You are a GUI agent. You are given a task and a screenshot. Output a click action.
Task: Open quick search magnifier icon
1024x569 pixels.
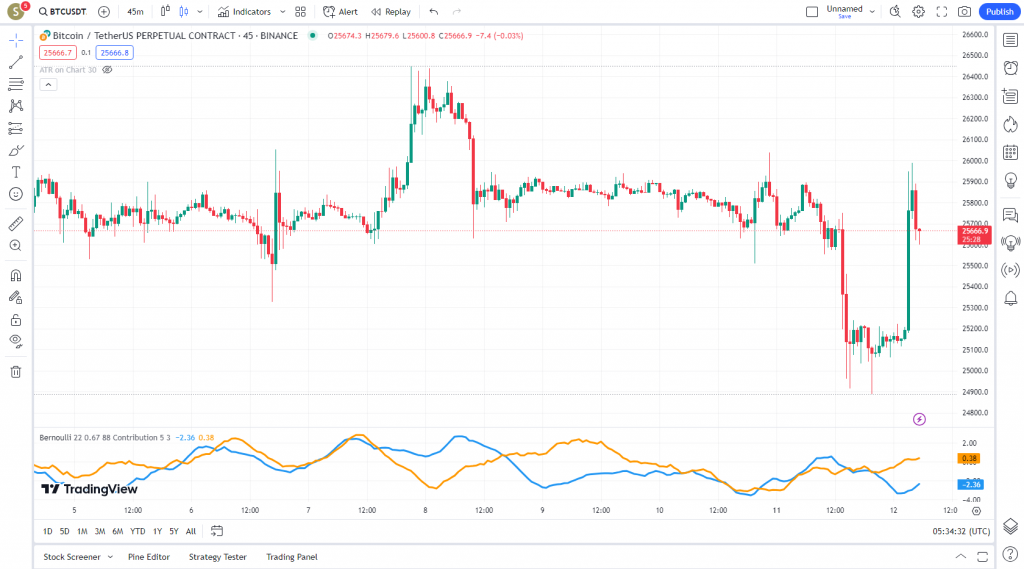point(895,12)
